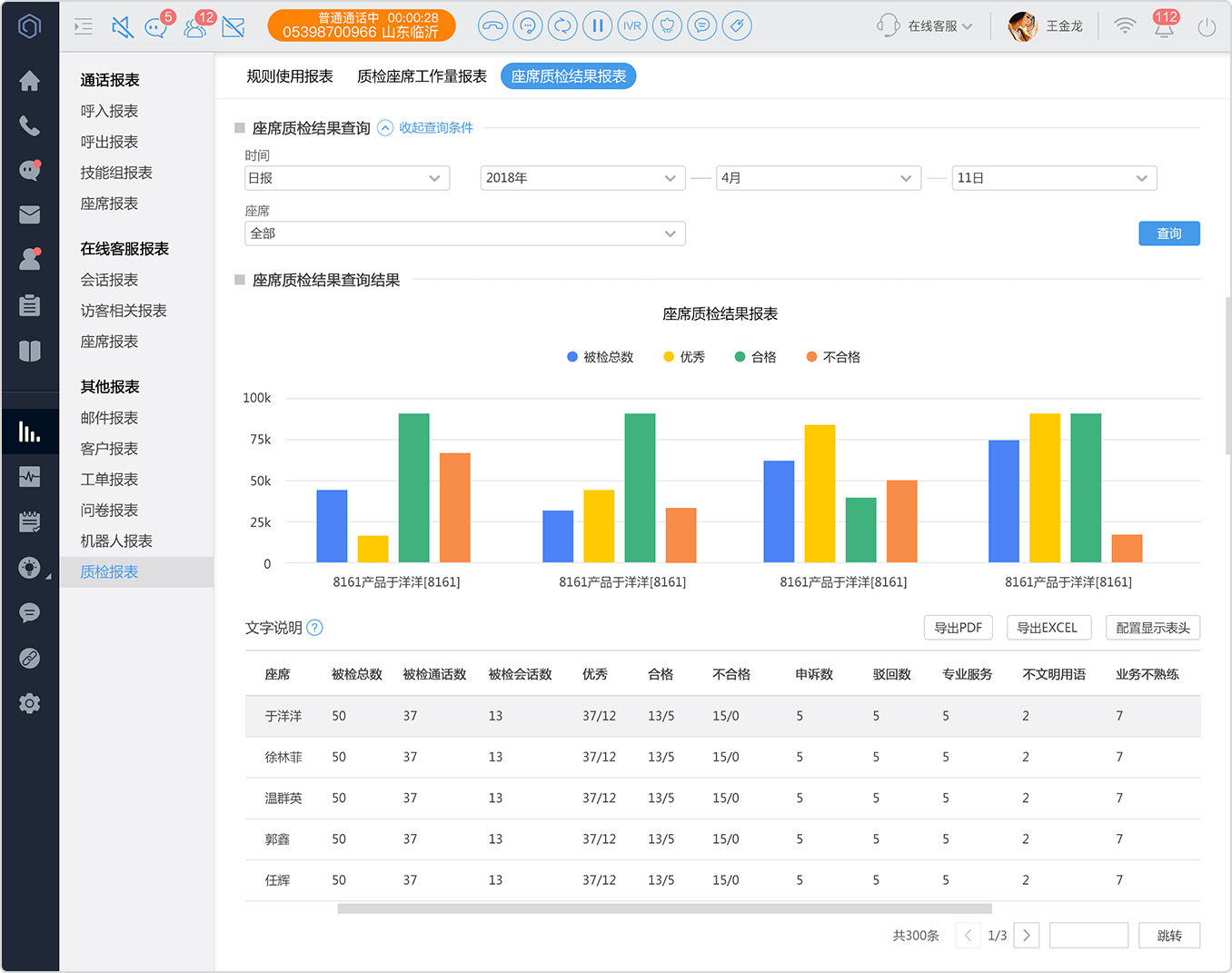Toggle the 不合格 legend series
This screenshot has height=973, width=1232.
coord(833,357)
